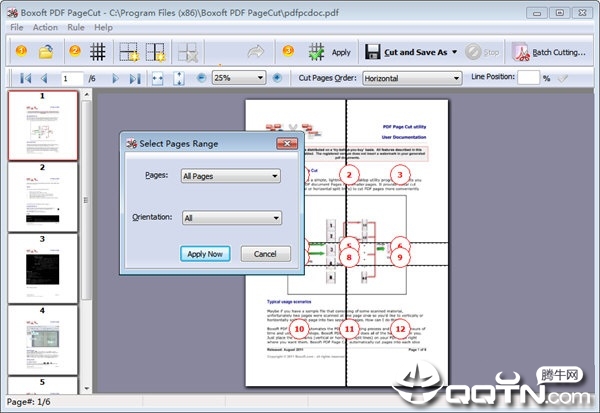The image size is (600, 413).
Task: Go to previous page
Action: (x=44, y=78)
